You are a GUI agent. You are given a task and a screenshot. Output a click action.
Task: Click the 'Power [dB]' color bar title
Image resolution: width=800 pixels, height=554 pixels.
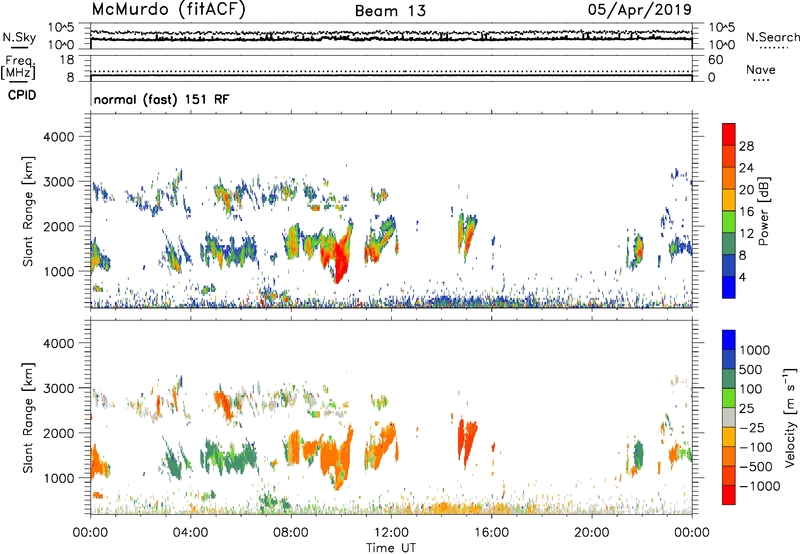tap(764, 211)
